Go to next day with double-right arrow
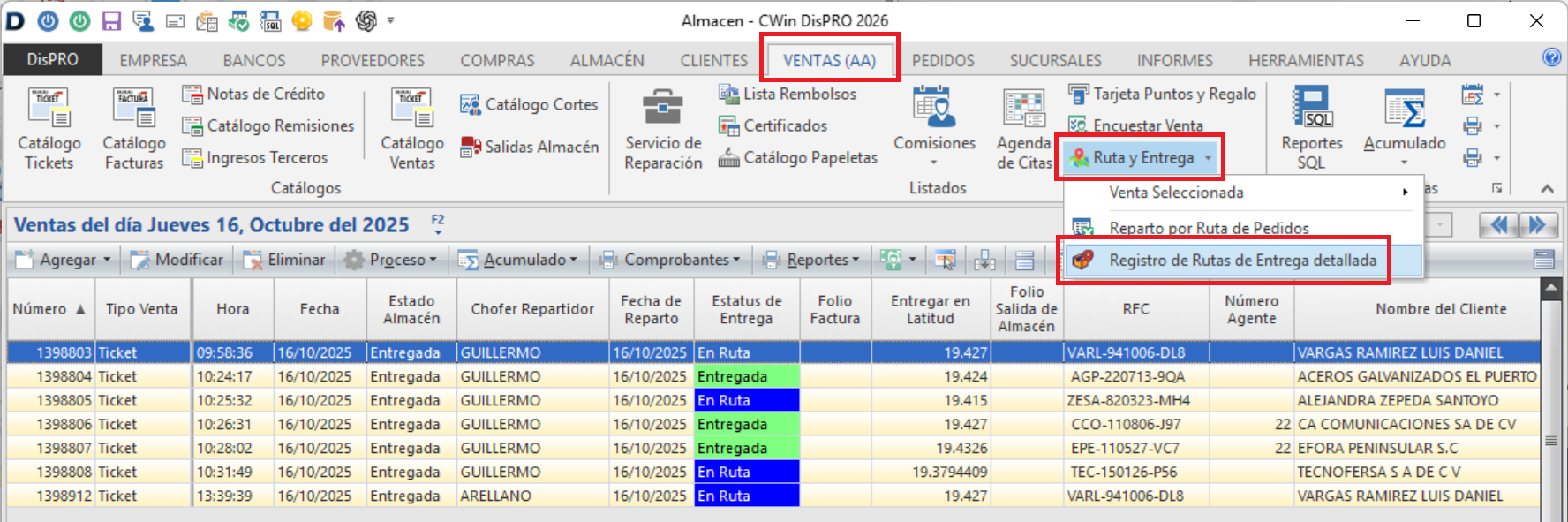The width and height of the screenshot is (1568, 522). 1537,225
